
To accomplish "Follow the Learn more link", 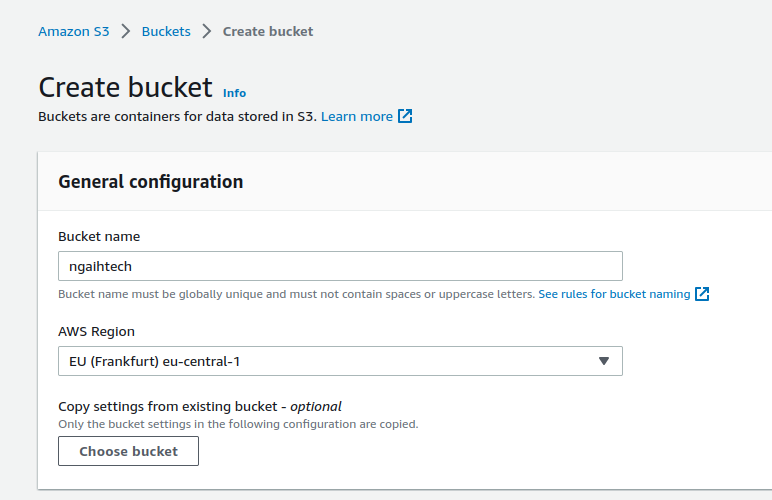I will (357, 117).
